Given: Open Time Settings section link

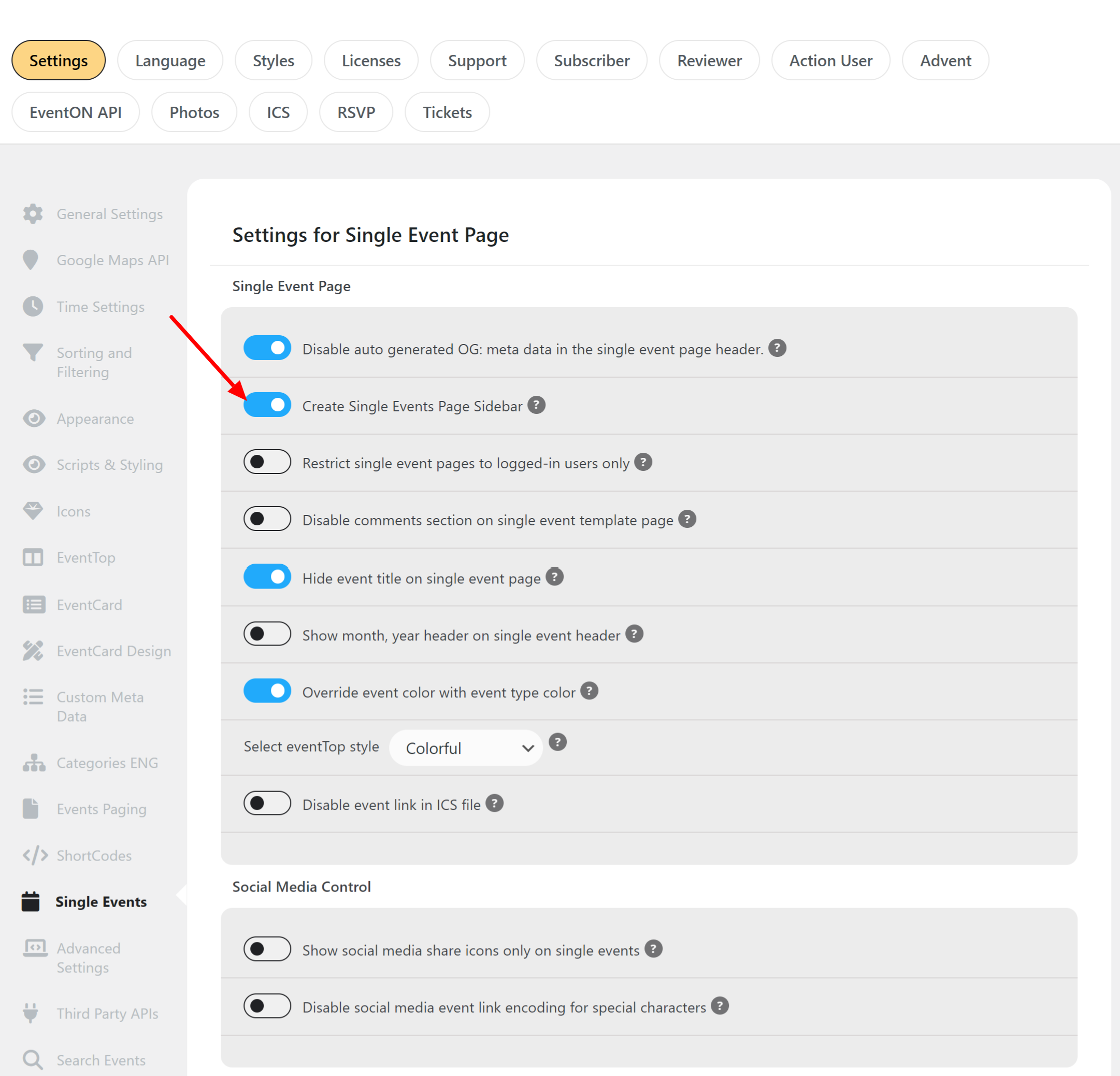Looking at the screenshot, I should point(100,306).
